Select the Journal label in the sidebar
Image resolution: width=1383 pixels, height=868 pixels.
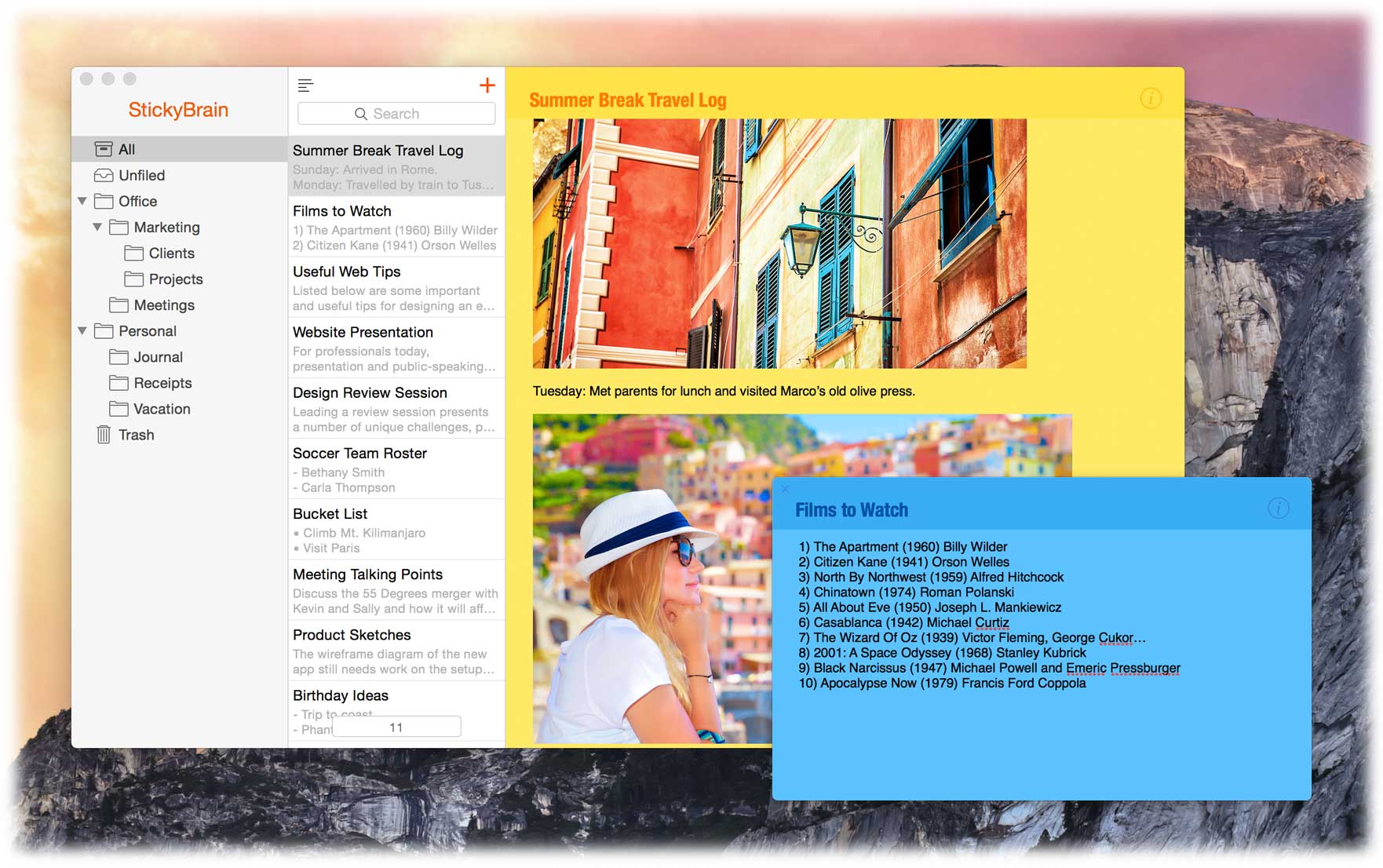tap(158, 356)
